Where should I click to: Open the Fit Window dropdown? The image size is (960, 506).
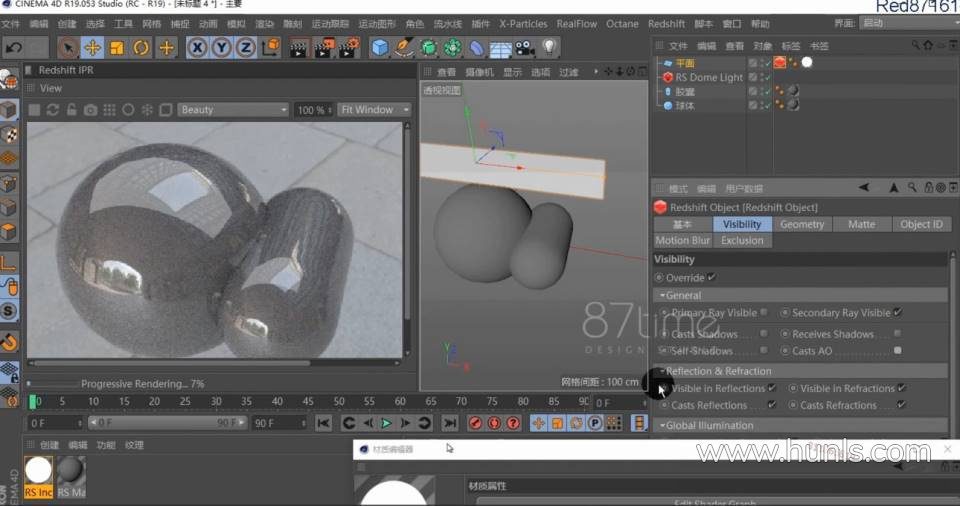374,110
